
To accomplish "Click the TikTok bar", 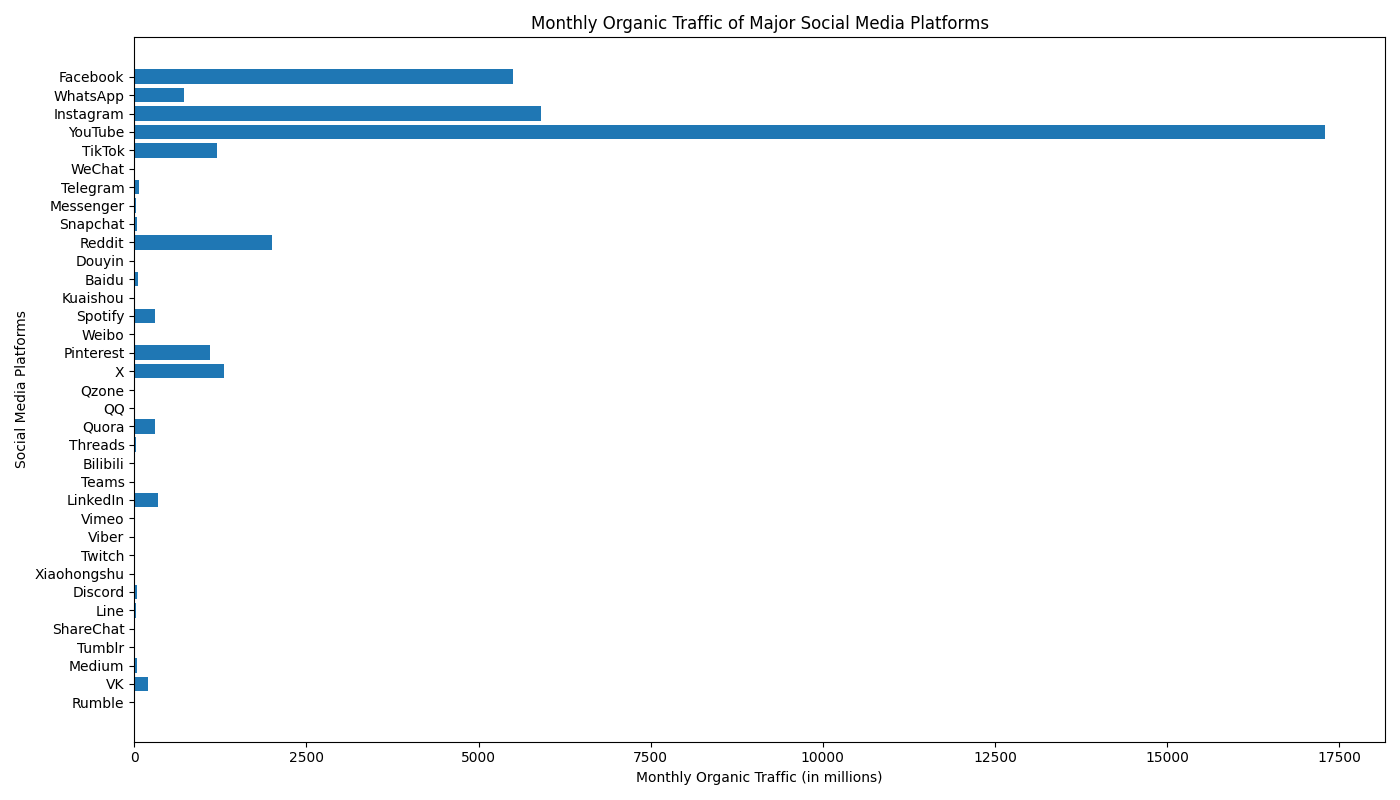I will coord(175,151).
